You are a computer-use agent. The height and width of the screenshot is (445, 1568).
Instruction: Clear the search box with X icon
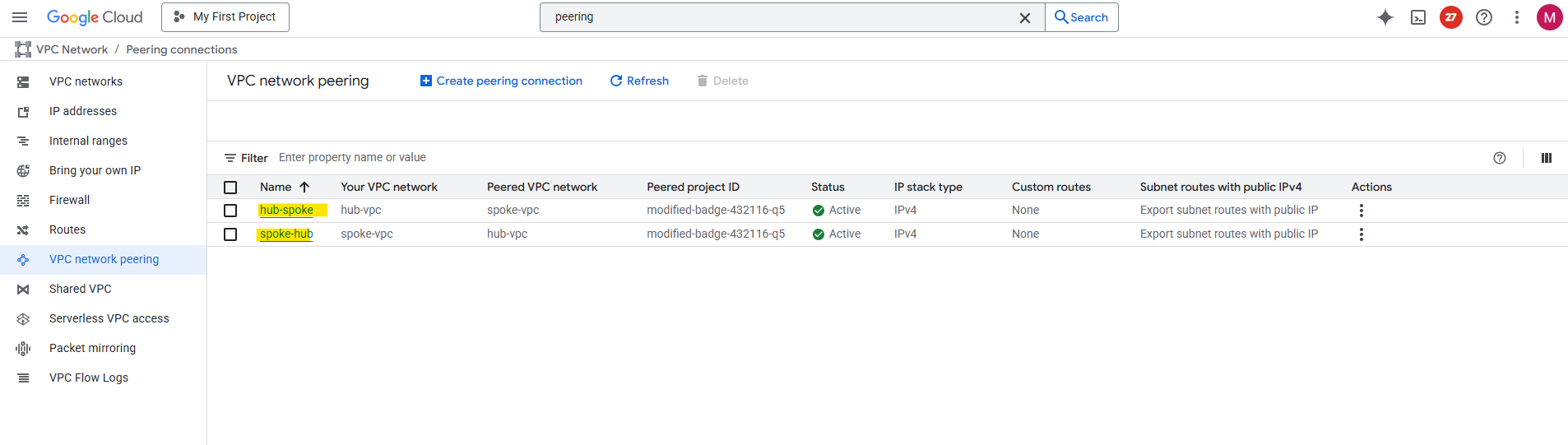(1025, 18)
